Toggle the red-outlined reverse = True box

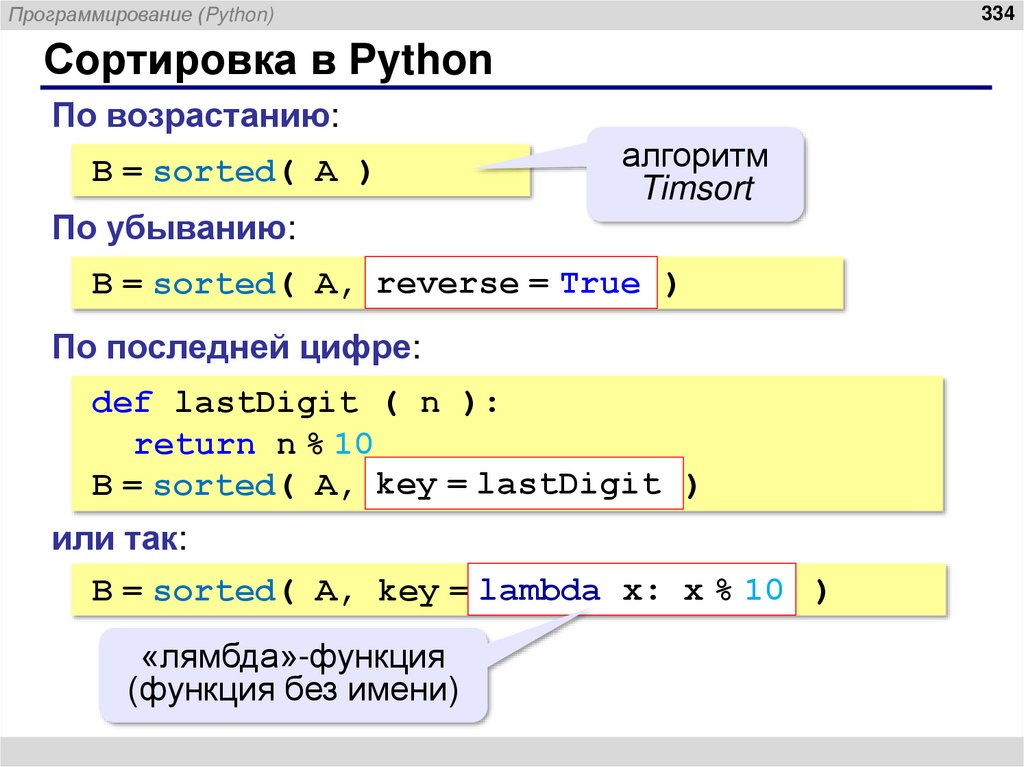pos(511,283)
